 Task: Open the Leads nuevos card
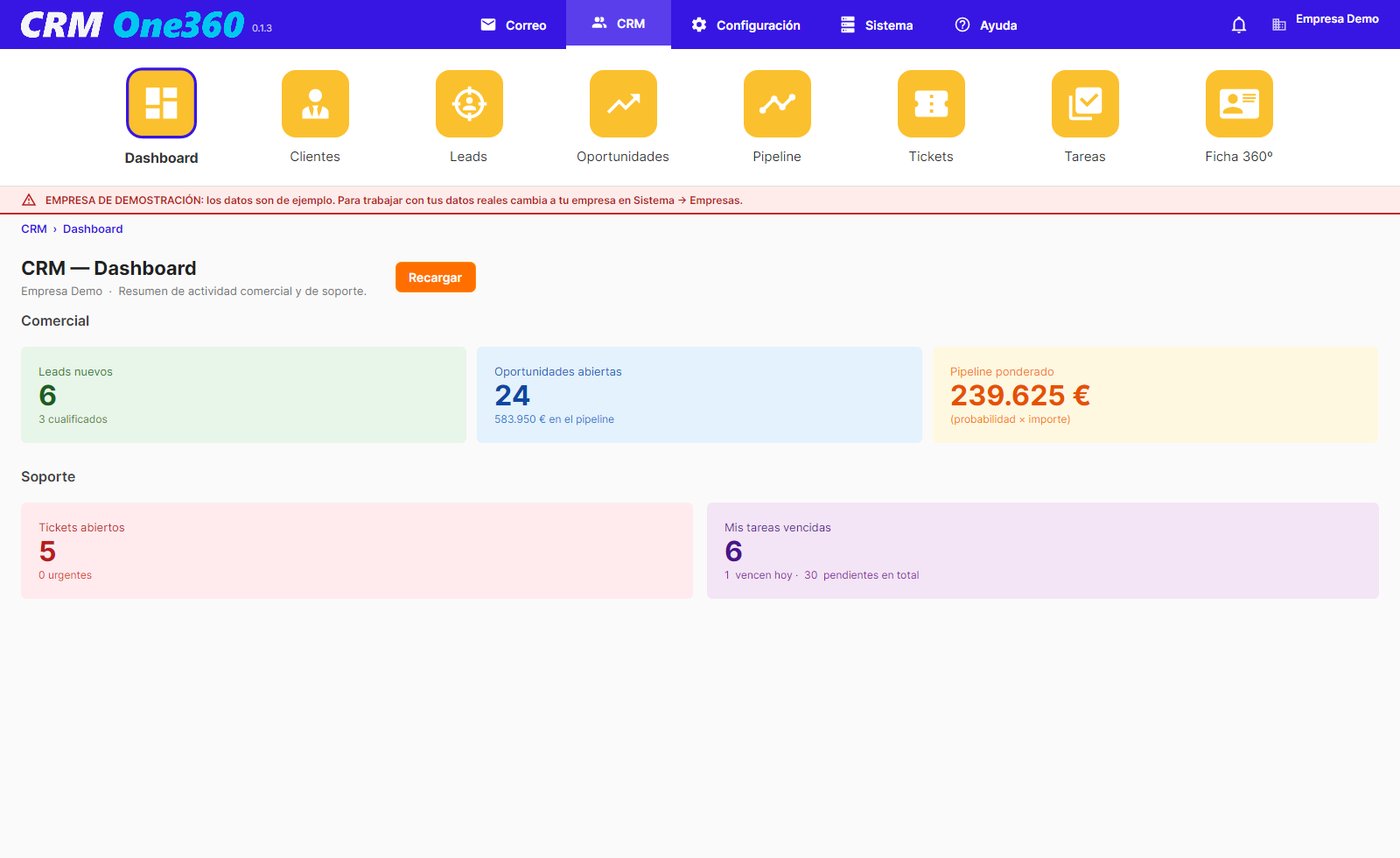[244, 395]
